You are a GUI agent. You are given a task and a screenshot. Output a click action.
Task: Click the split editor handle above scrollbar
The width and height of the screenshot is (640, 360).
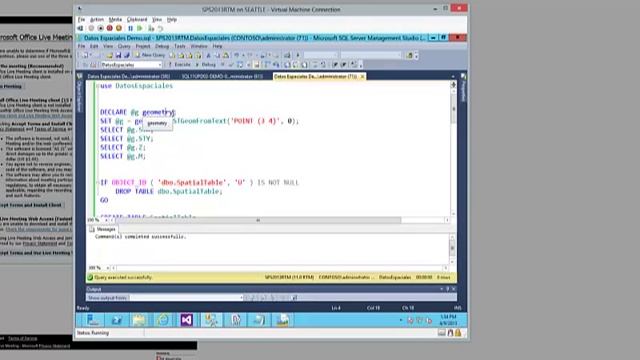coord(453,84)
